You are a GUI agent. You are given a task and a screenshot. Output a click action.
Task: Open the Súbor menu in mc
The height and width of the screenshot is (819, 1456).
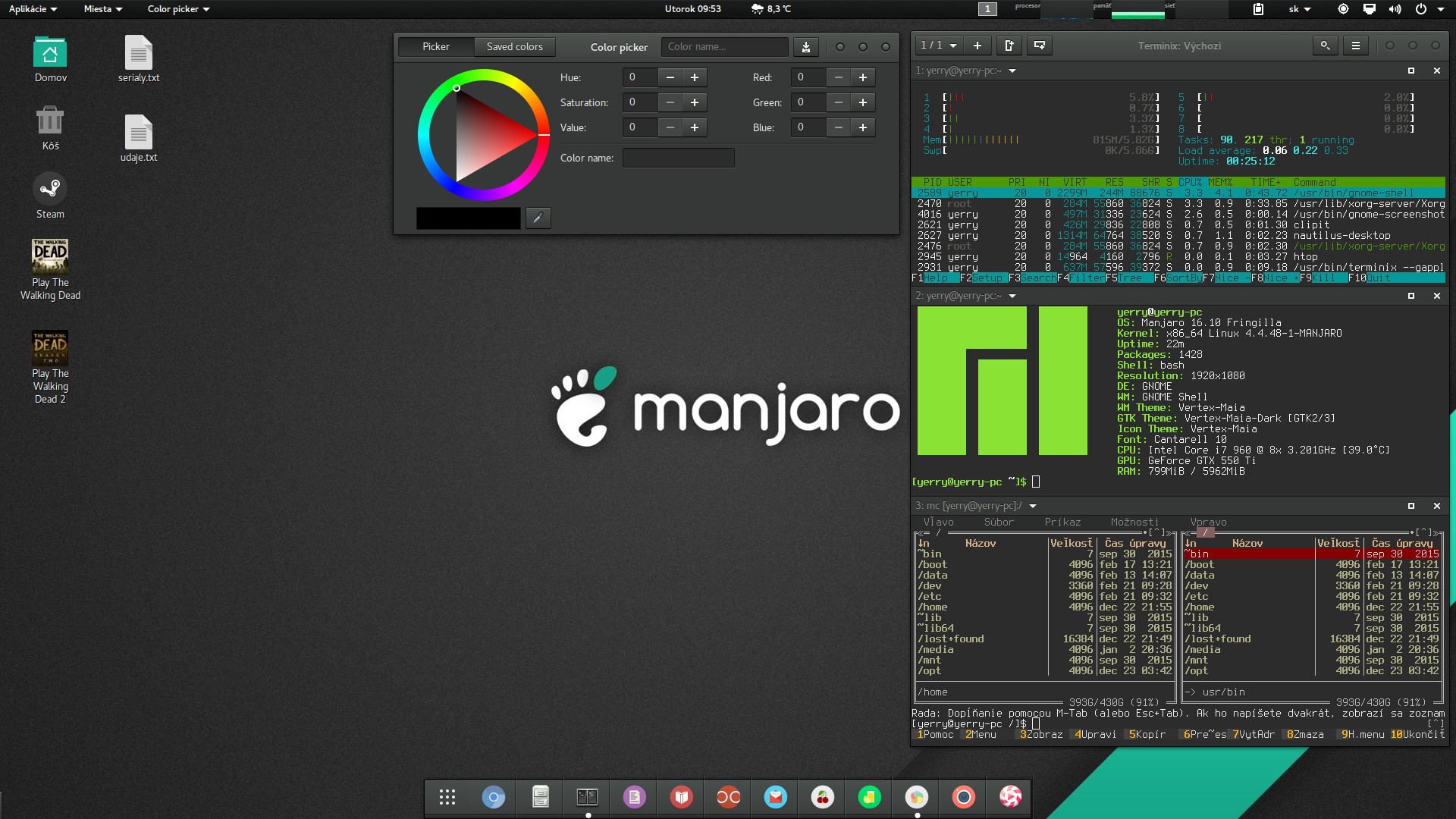999,522
